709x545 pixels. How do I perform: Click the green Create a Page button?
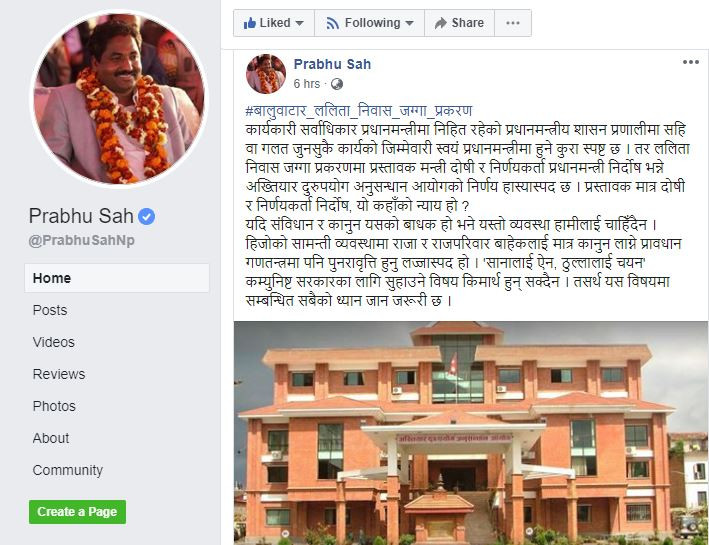coord(77,512)
